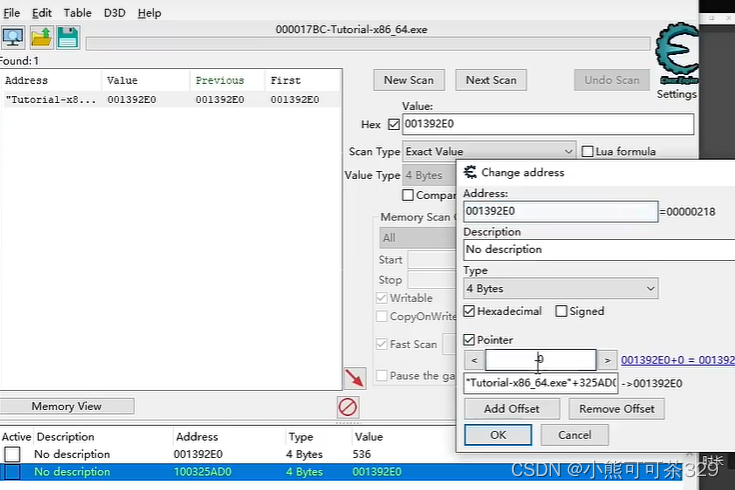
Task: Click value 001392E0 in highlighted address row
Action: click(377, 472)
